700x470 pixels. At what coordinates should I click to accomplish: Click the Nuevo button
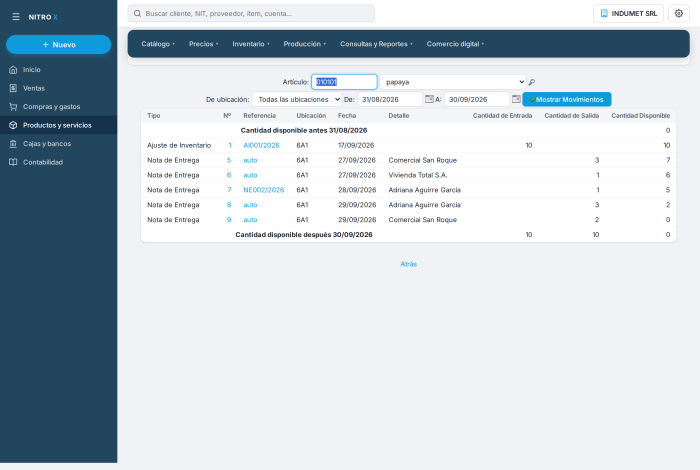click(x=58, y=45)
